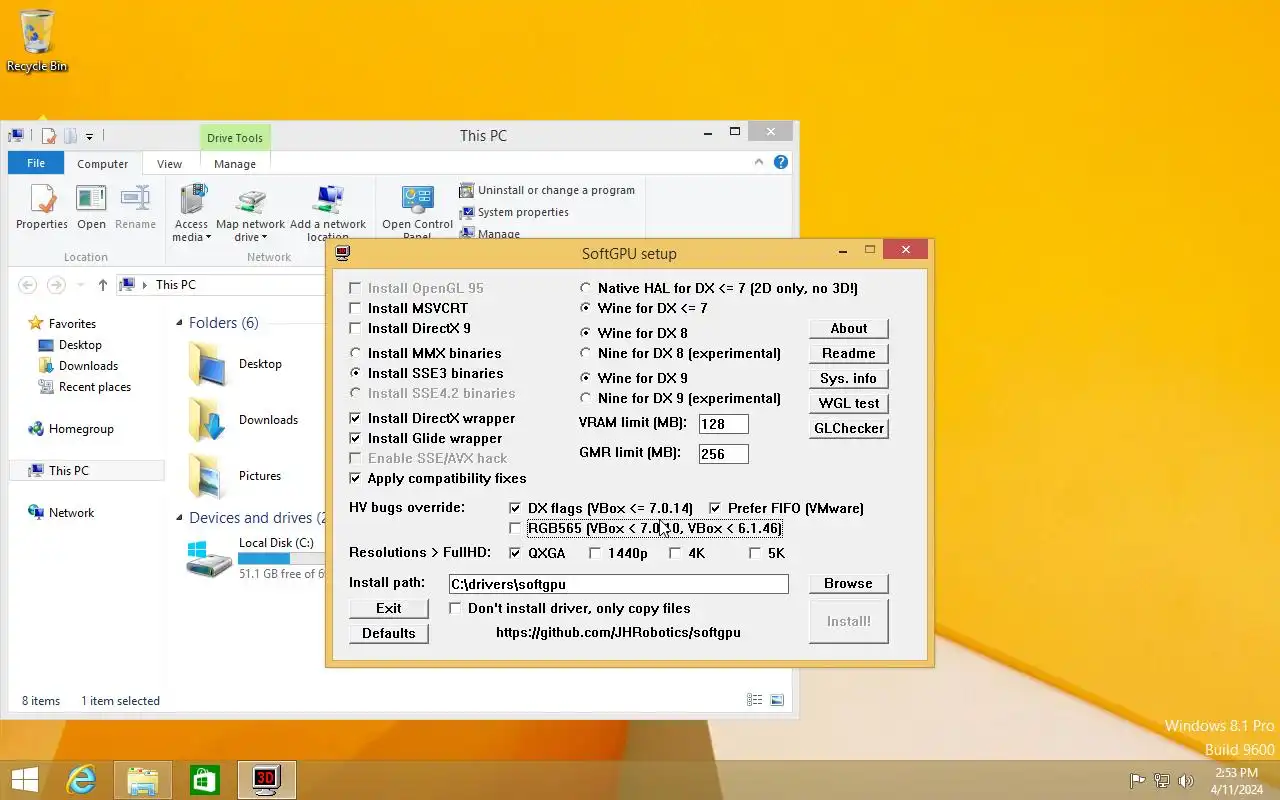Switch to the View ribbon tab

click(170, 164)
